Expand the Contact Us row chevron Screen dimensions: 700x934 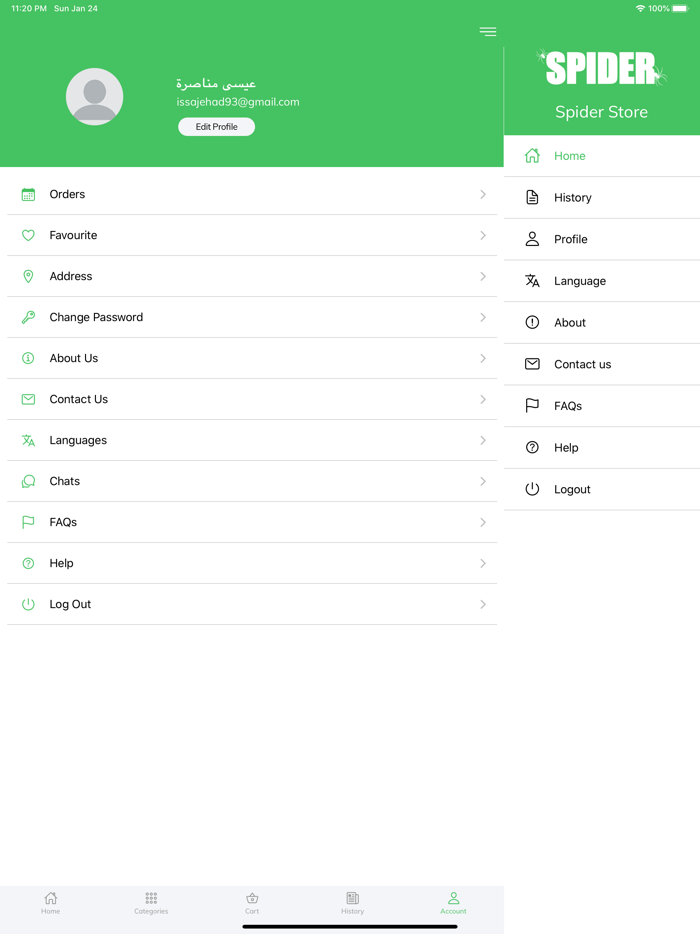click(483, 399)
